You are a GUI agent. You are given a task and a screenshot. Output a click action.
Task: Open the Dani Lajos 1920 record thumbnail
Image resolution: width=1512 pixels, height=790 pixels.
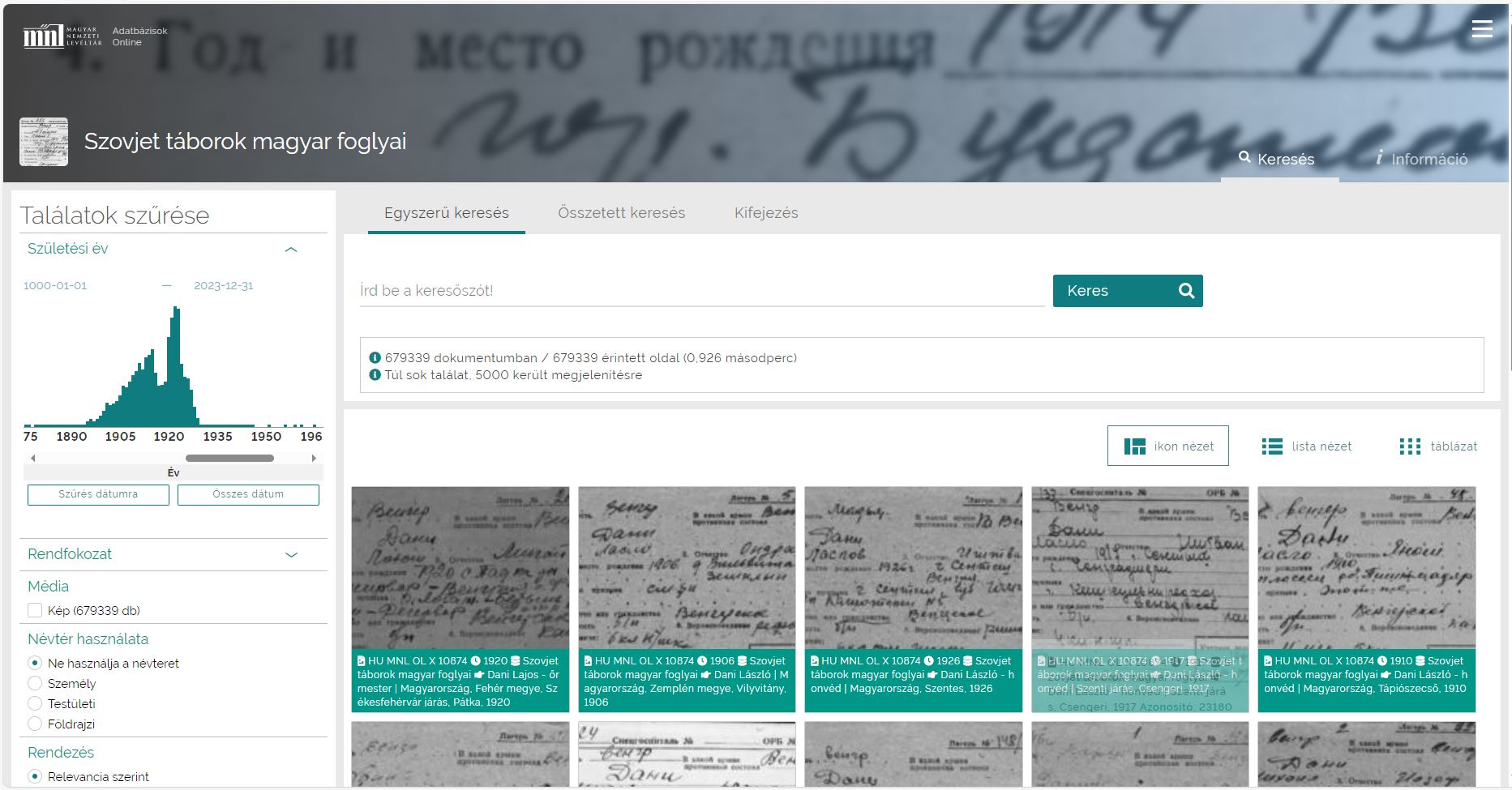(x=460, y=568)
